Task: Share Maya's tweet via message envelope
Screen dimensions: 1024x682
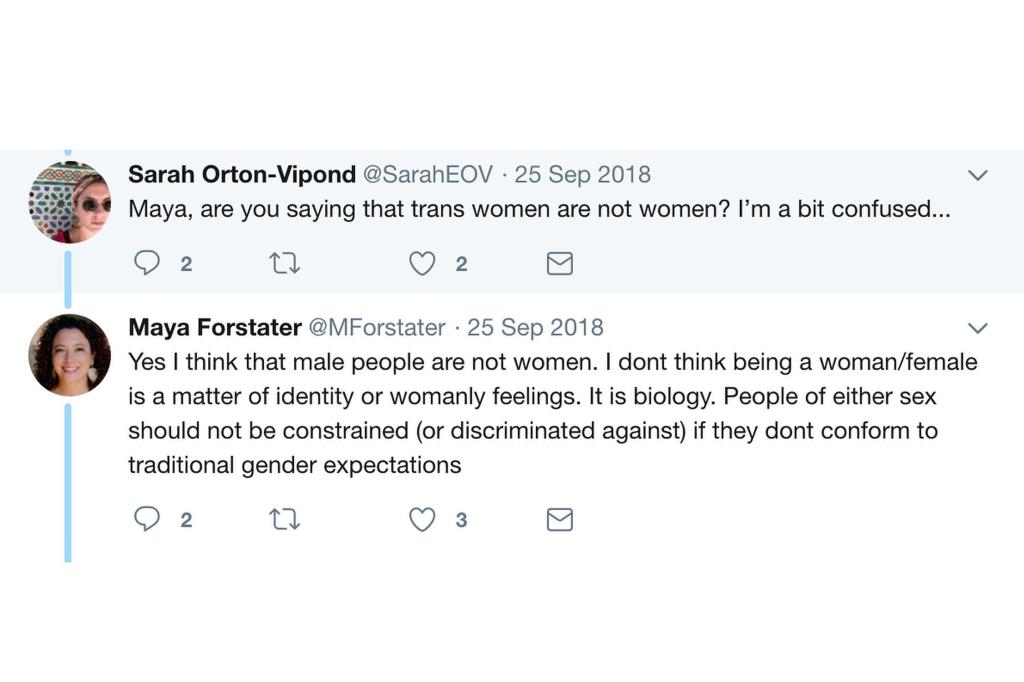Action: pyautogui.click(x=560, y=519)
